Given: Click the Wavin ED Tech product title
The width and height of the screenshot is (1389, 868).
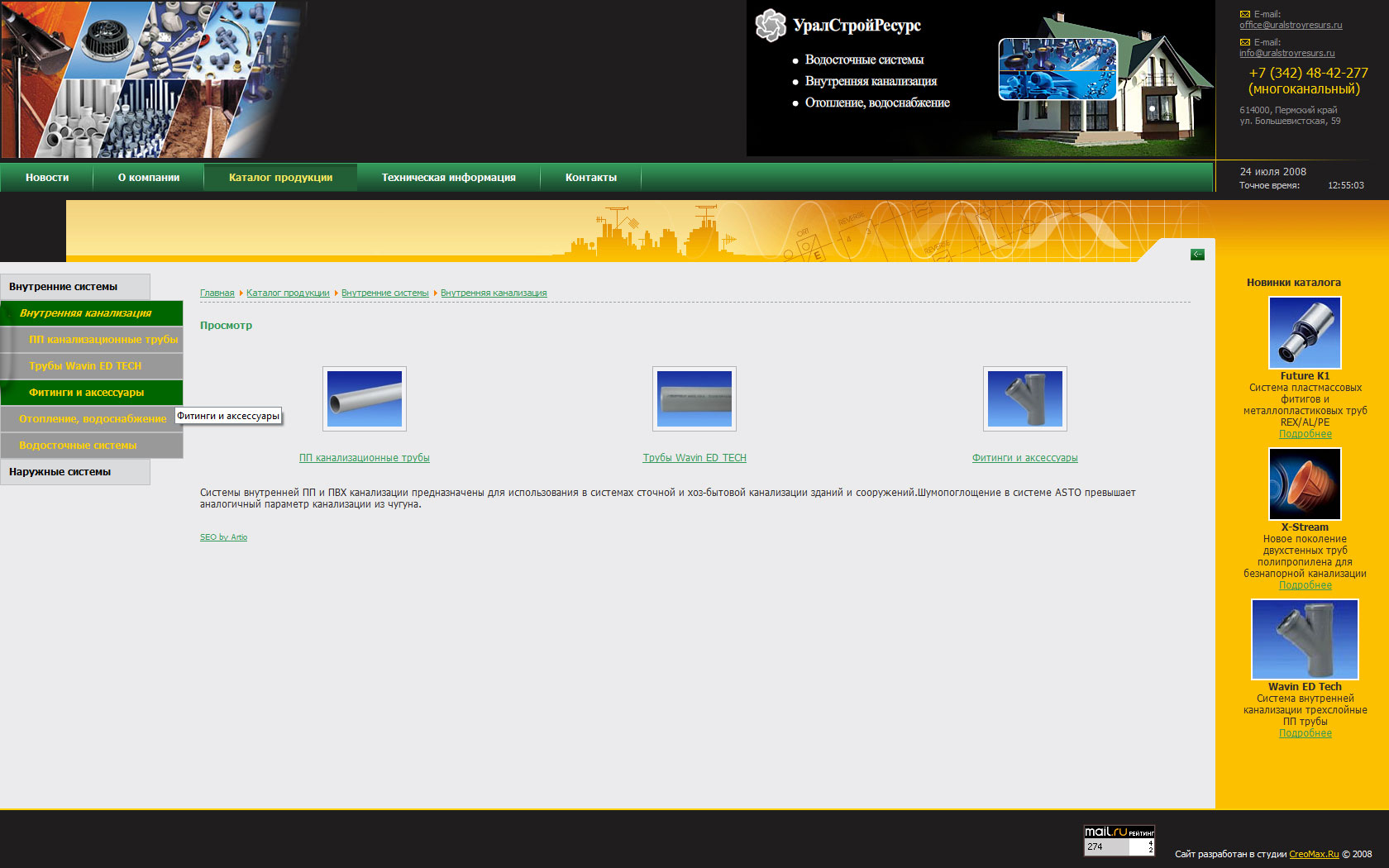Looking at the screenshot, I should [x=1305, y=687].
